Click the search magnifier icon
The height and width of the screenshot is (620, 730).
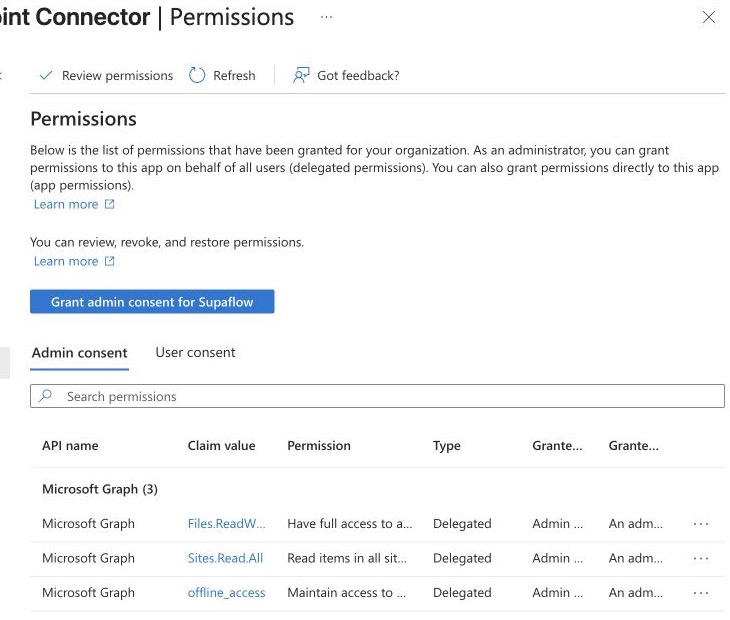46,396
